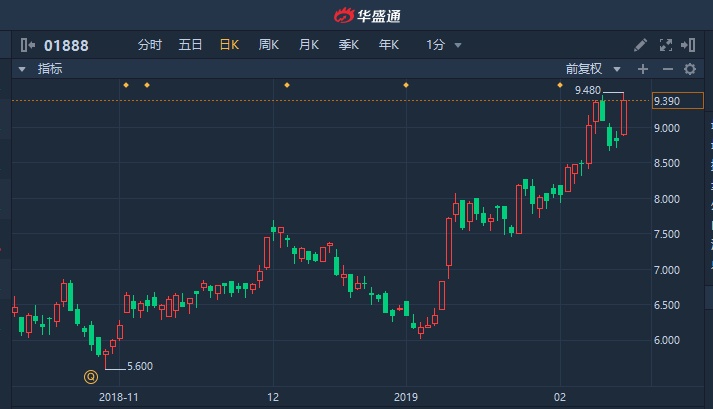The width and height of the screenshot is (713, 409).
Task: Click the second diamond event marker near 2018-11
Action: tap(147, 85)
